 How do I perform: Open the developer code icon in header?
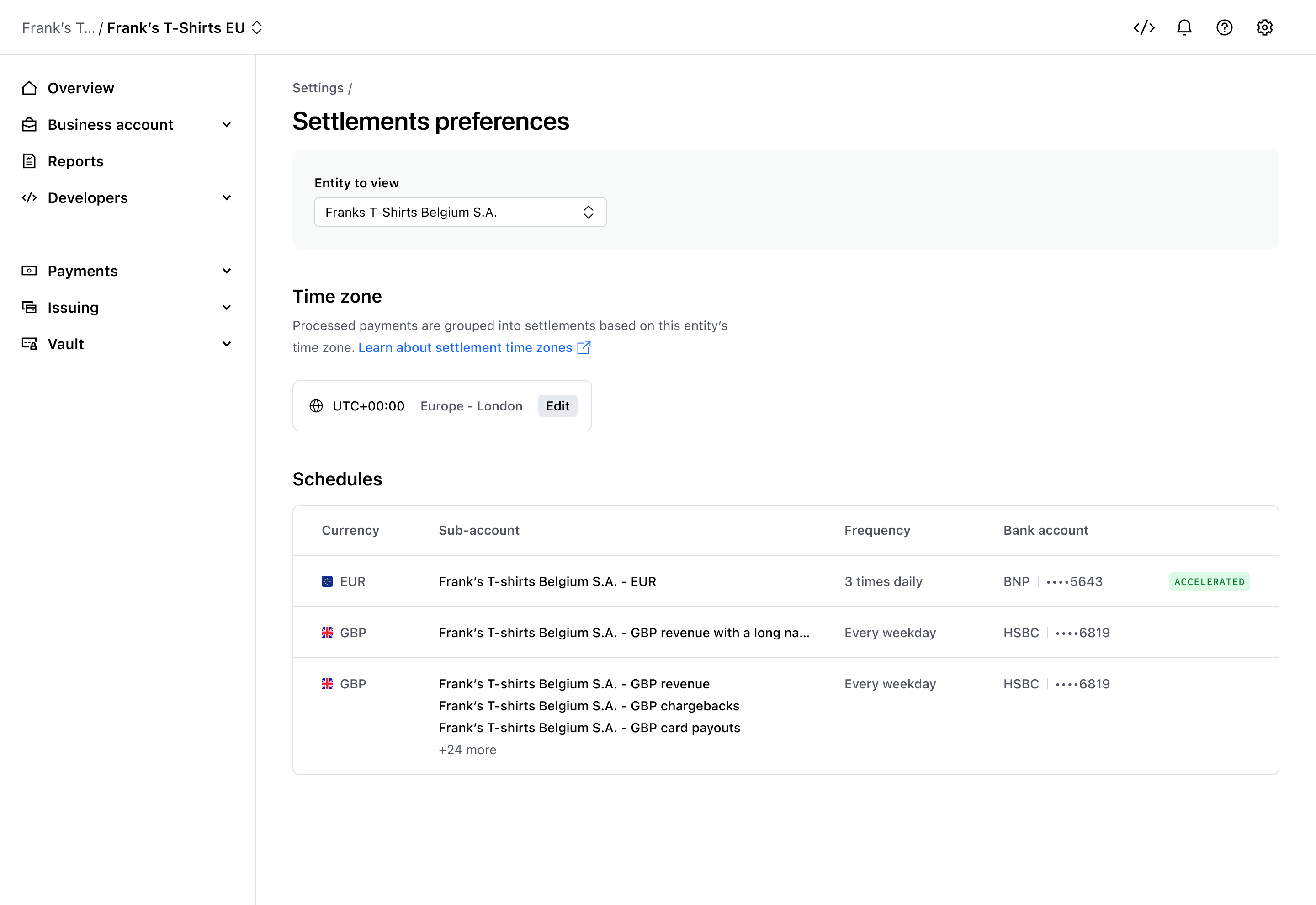1144,28
